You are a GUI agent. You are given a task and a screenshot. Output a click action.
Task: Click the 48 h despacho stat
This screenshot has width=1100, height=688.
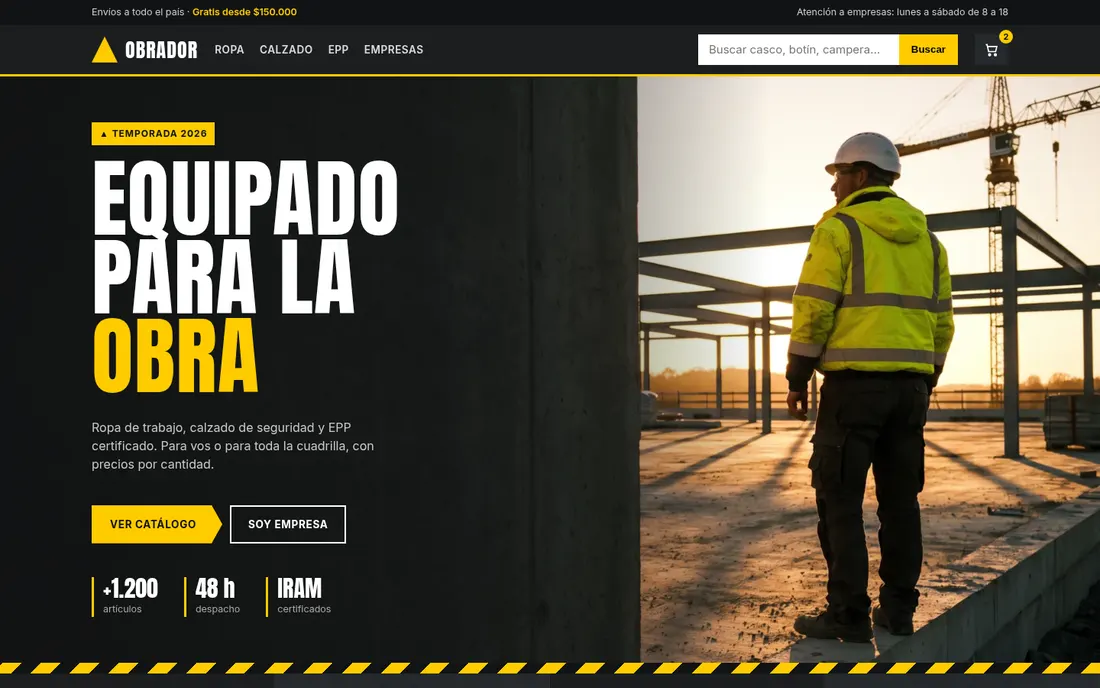[213, 597]
